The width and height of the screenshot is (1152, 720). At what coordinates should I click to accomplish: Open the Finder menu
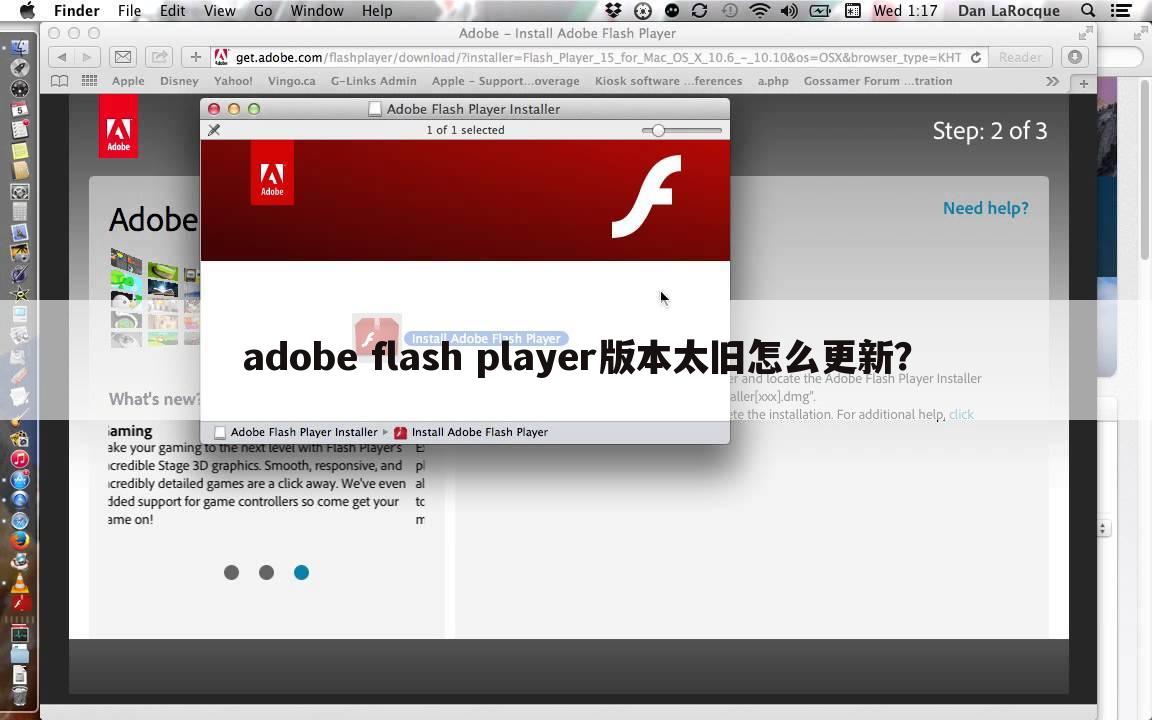click(x=76, y=11)
